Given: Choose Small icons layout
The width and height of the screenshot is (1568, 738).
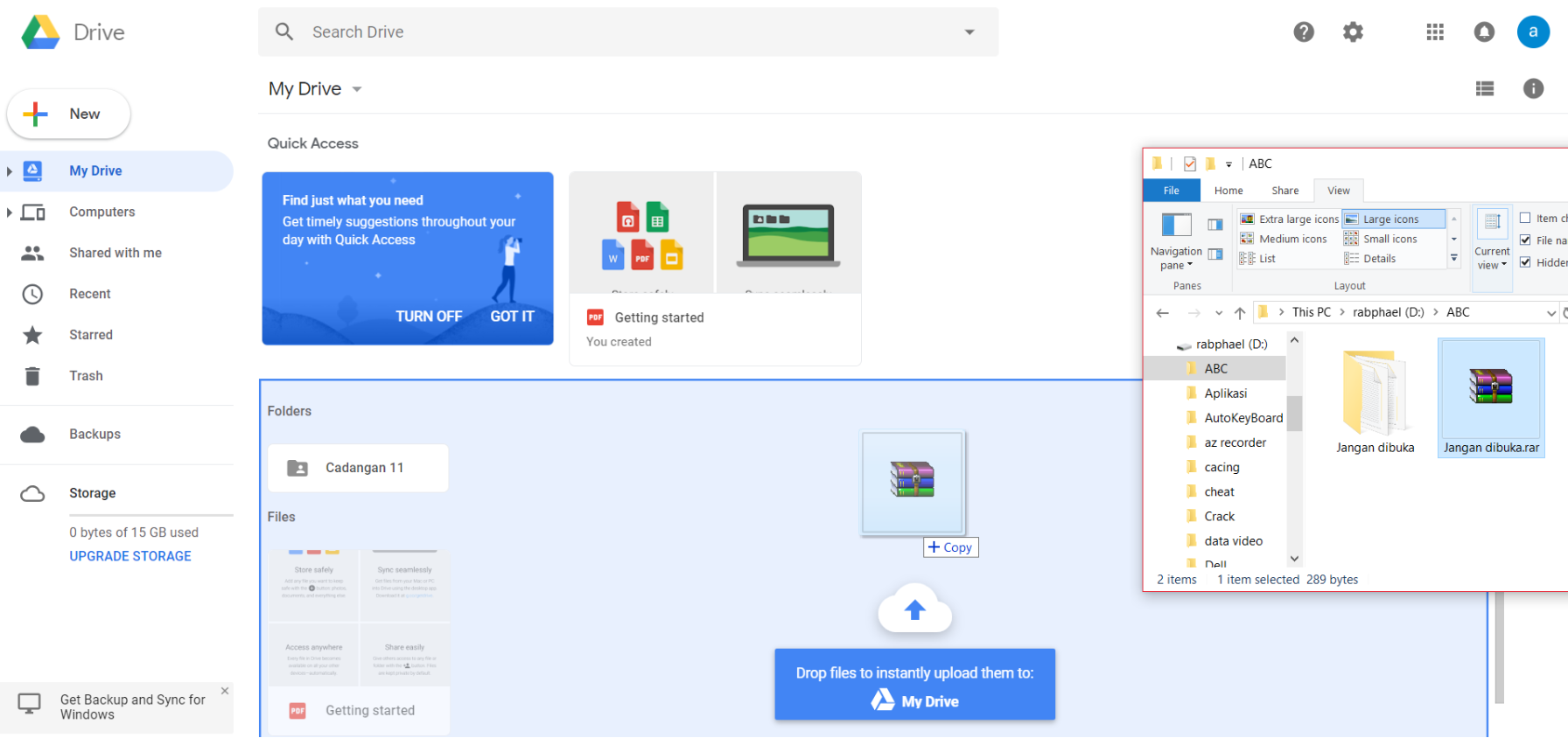Looking at the screenshot, I should point(1381,239).
